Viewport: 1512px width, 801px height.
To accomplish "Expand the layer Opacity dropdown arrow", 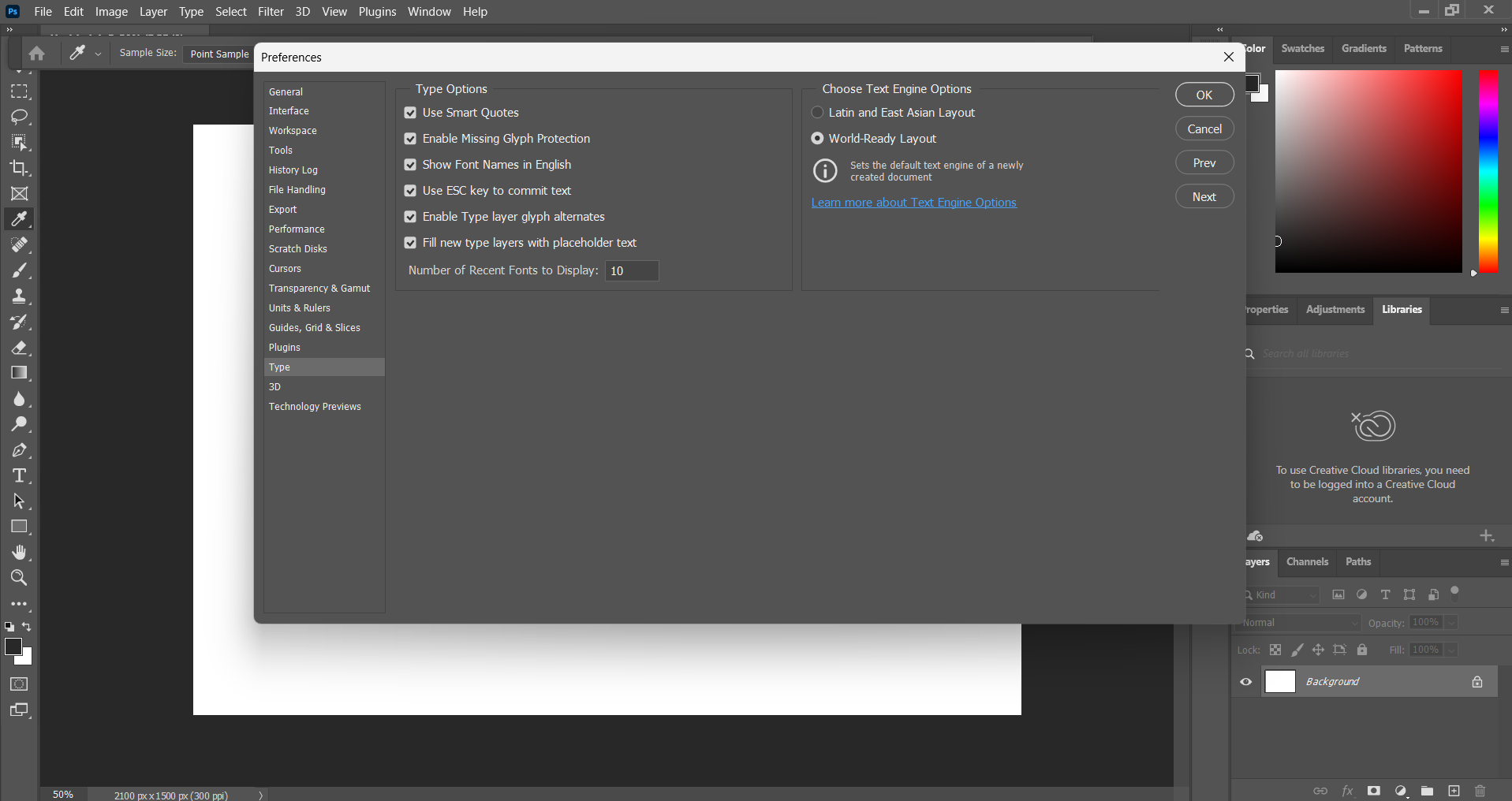I will coord(1451,623).
